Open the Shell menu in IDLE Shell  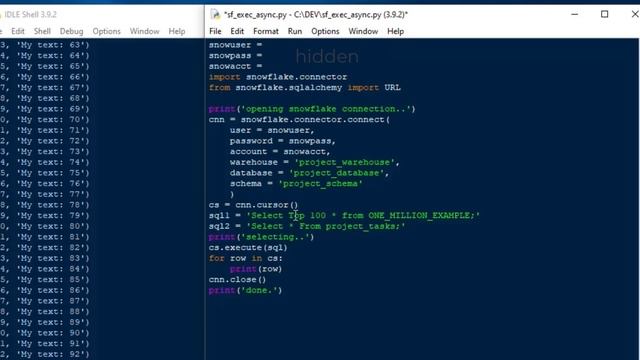coord(42,31)
